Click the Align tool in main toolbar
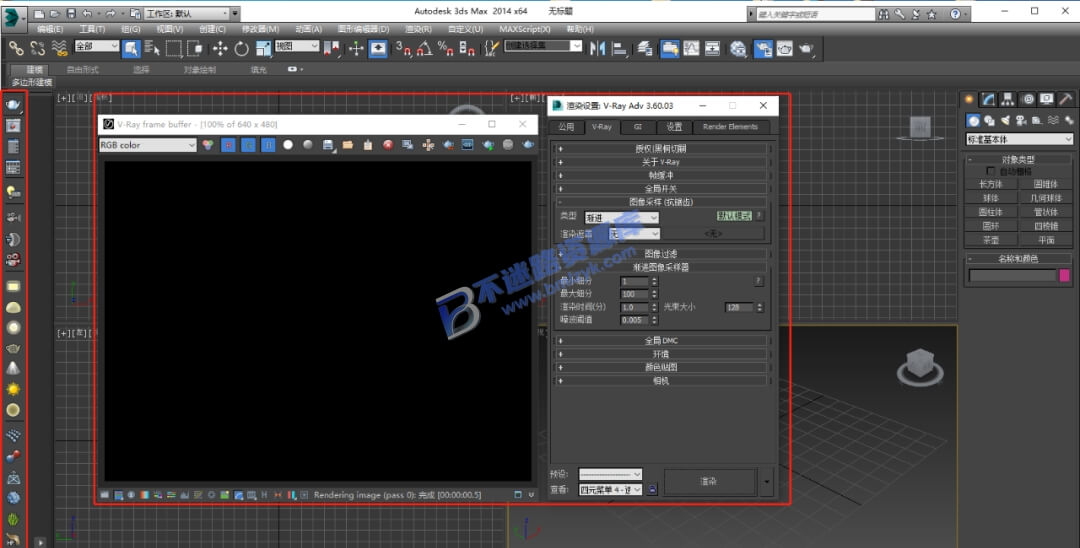This screenshot has width=1080, height=548. pos(619,48)
